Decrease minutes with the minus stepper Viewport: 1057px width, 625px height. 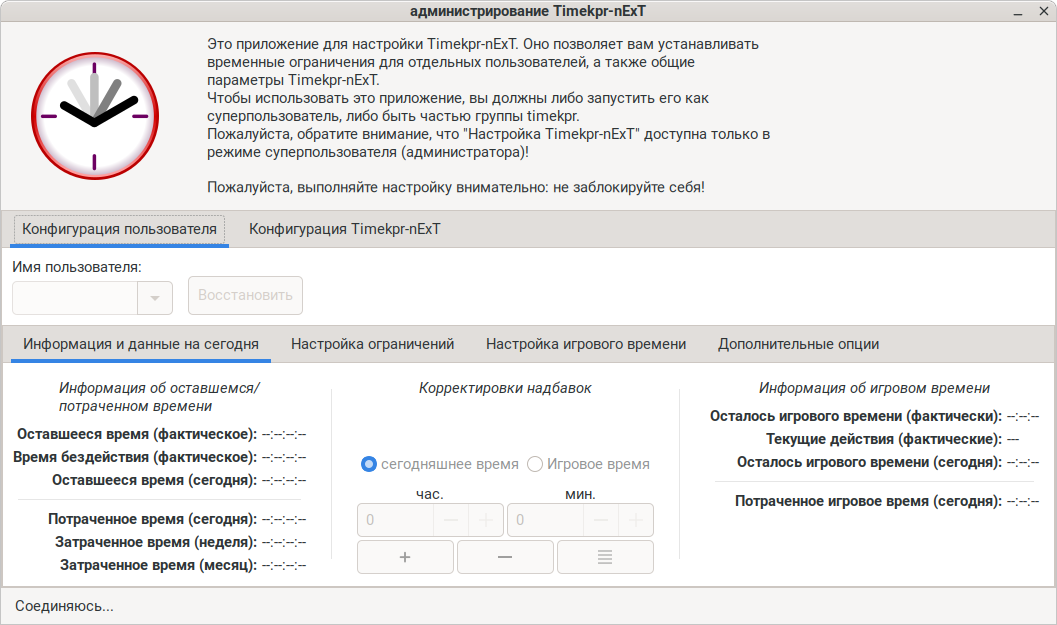coord(601,520)
